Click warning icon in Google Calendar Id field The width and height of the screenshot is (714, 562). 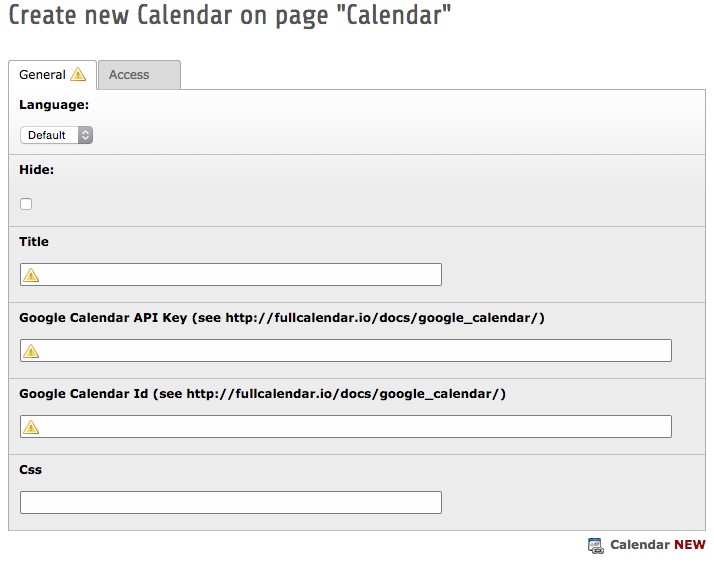[x=31, y=427]
